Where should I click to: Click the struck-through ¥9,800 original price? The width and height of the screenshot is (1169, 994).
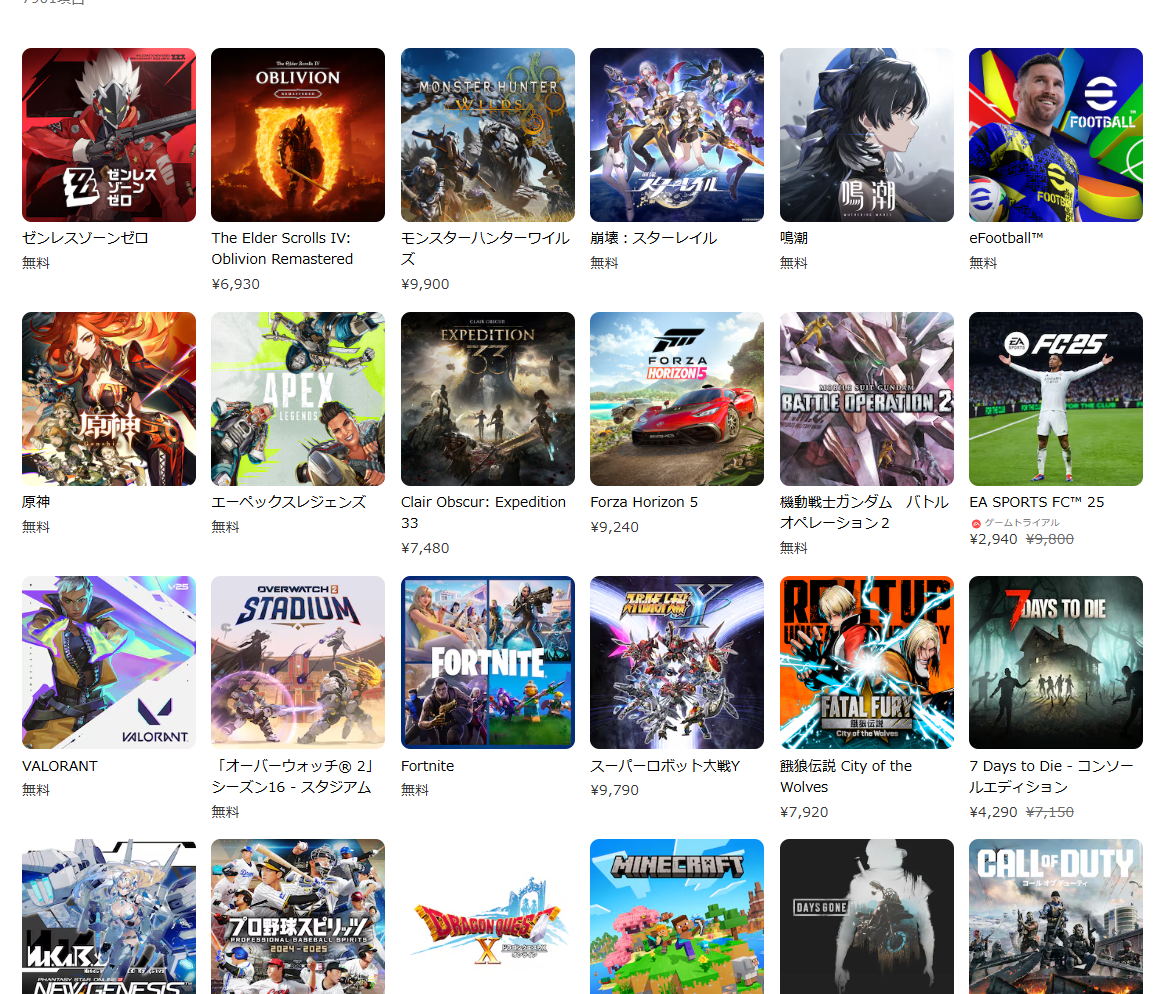click(1050, 539)
